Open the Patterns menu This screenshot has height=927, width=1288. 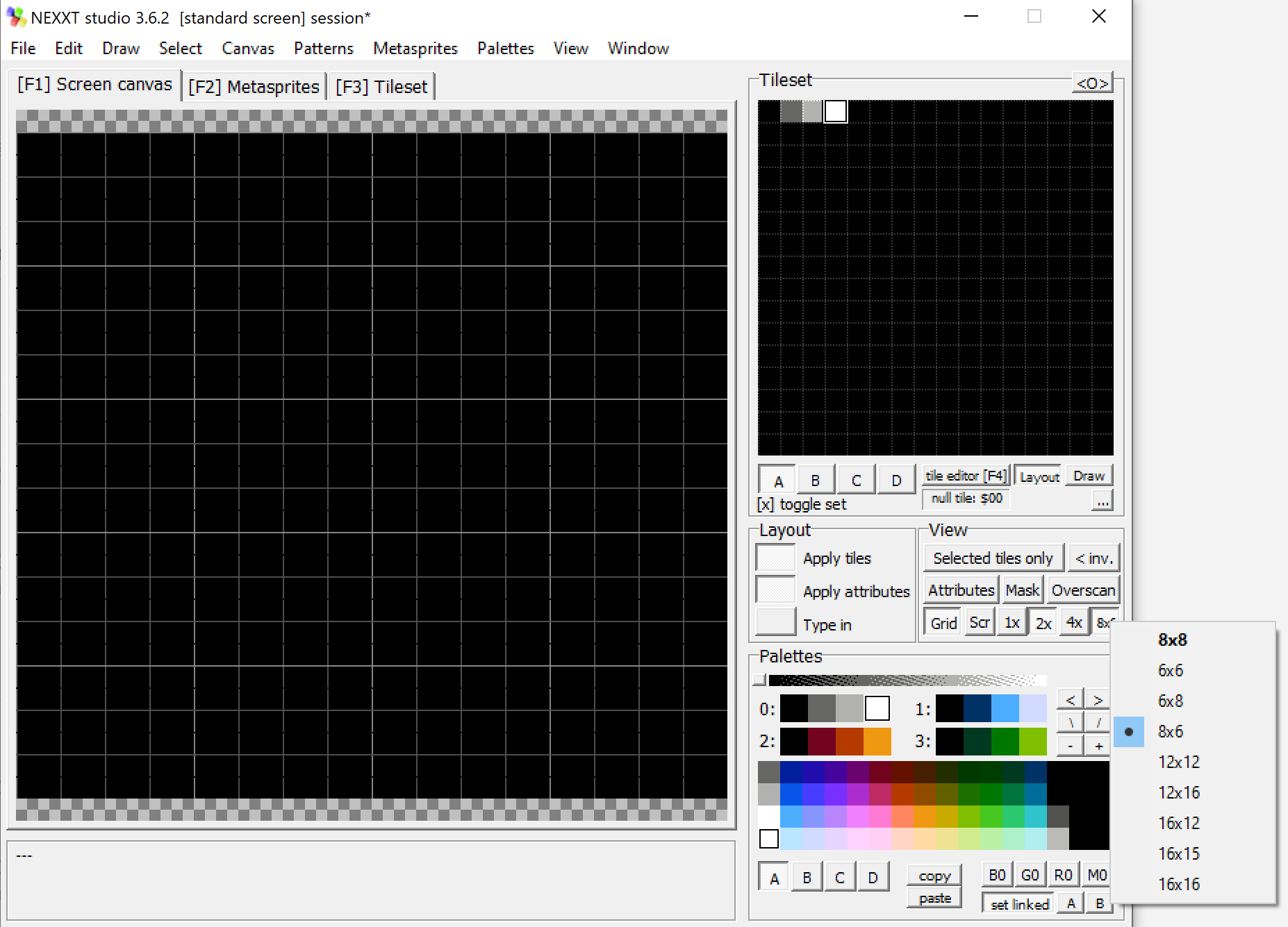click(324, 48)
